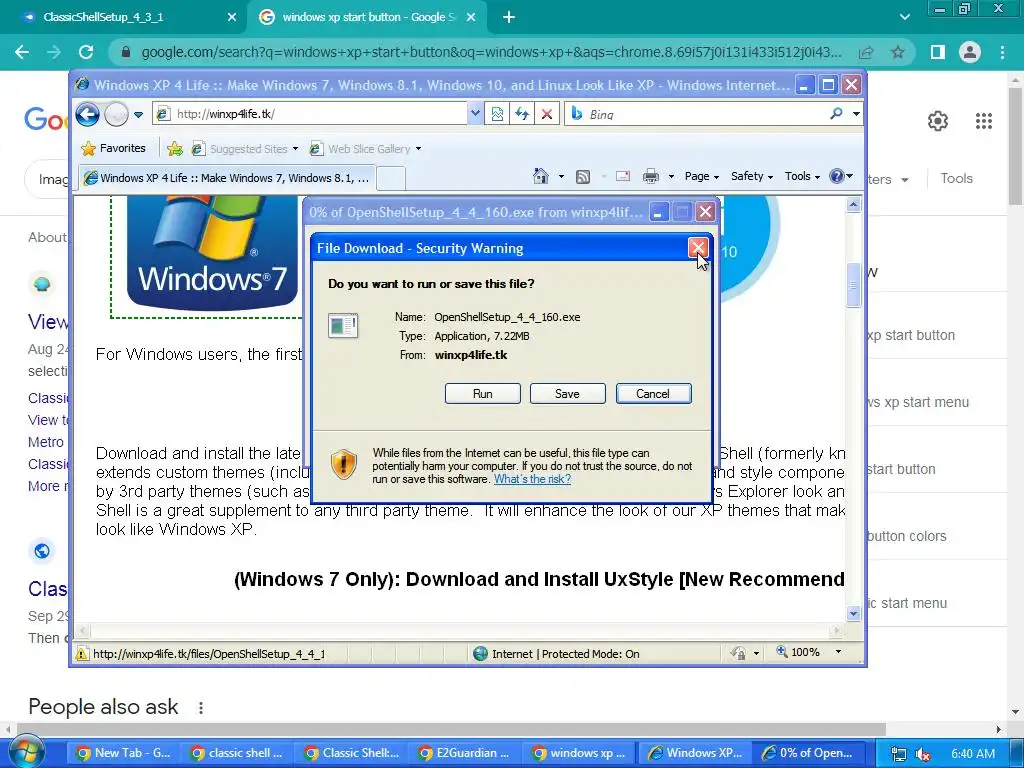Click the IE vertical scrollbar up arrow

[x=854, y=205]
